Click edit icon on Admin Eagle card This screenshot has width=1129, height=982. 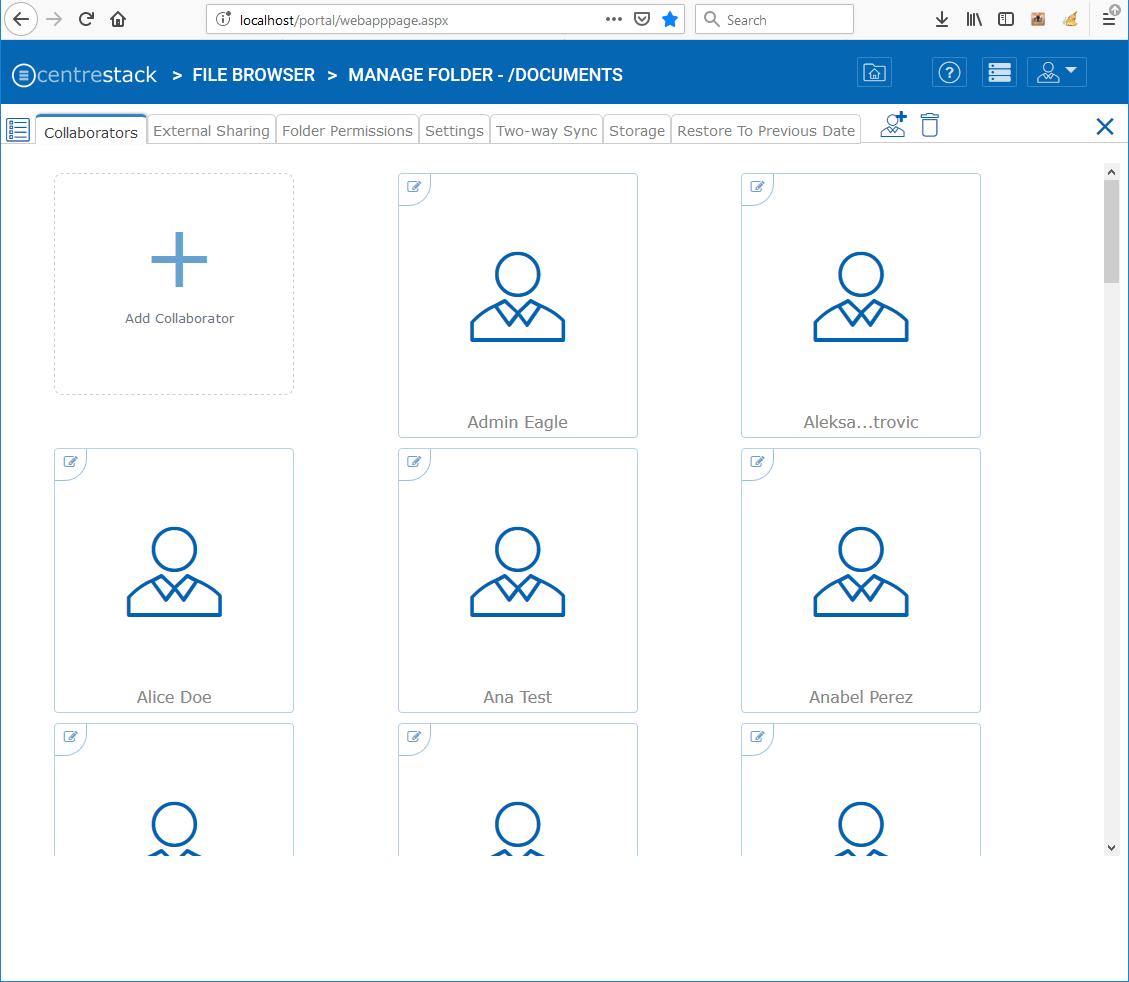click(414, 187)
